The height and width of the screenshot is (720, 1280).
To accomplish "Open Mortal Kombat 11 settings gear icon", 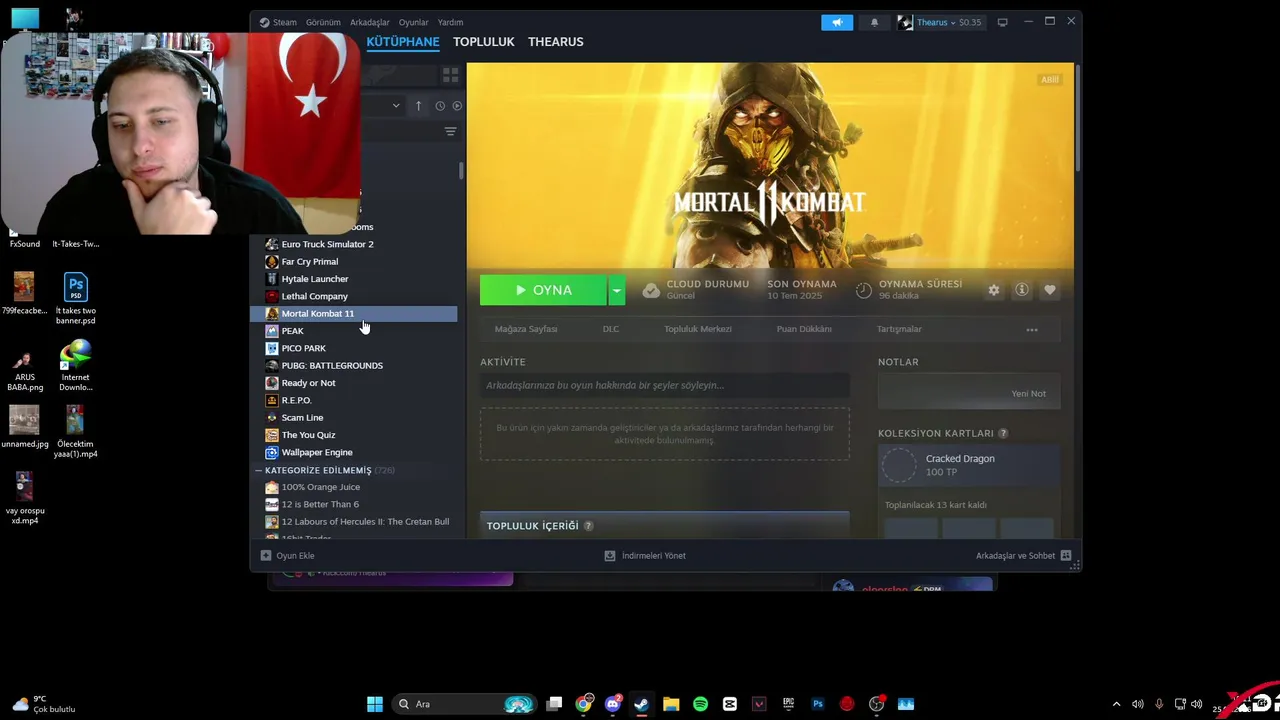I will pos(993,290).
